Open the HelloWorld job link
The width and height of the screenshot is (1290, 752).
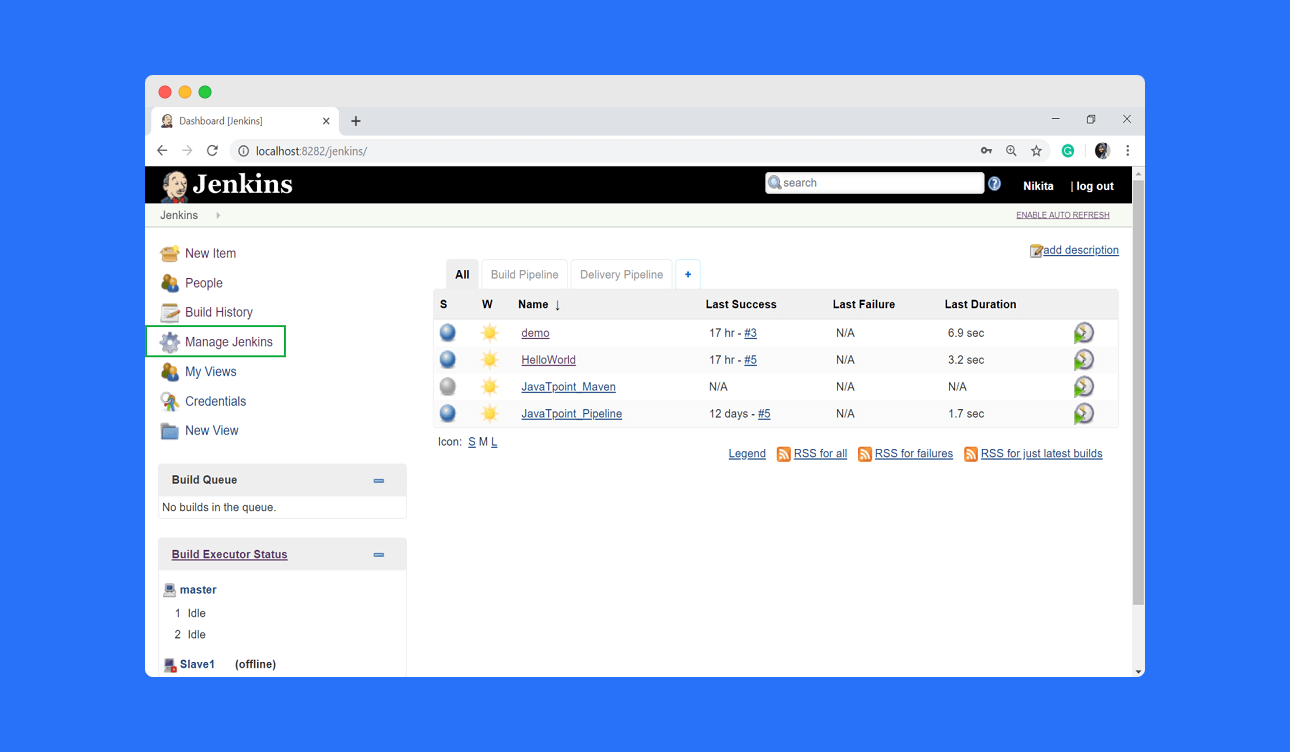[548, 360]
